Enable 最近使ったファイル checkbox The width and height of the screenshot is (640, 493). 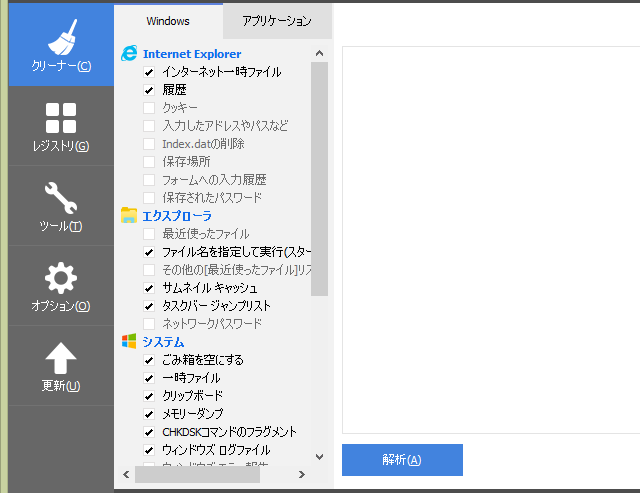point(149,234)
